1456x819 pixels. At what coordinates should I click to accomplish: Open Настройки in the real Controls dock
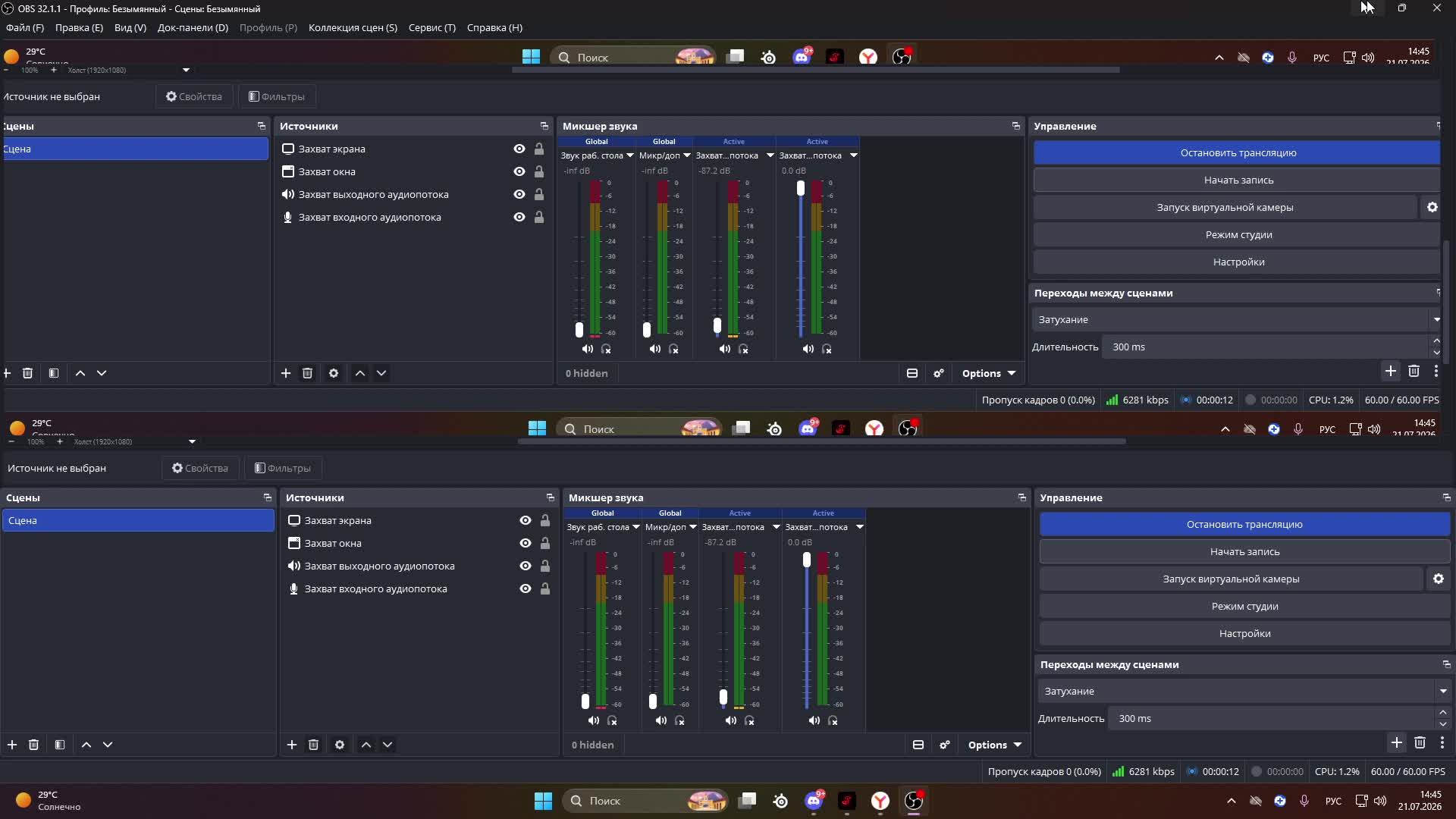point(1244,633)
